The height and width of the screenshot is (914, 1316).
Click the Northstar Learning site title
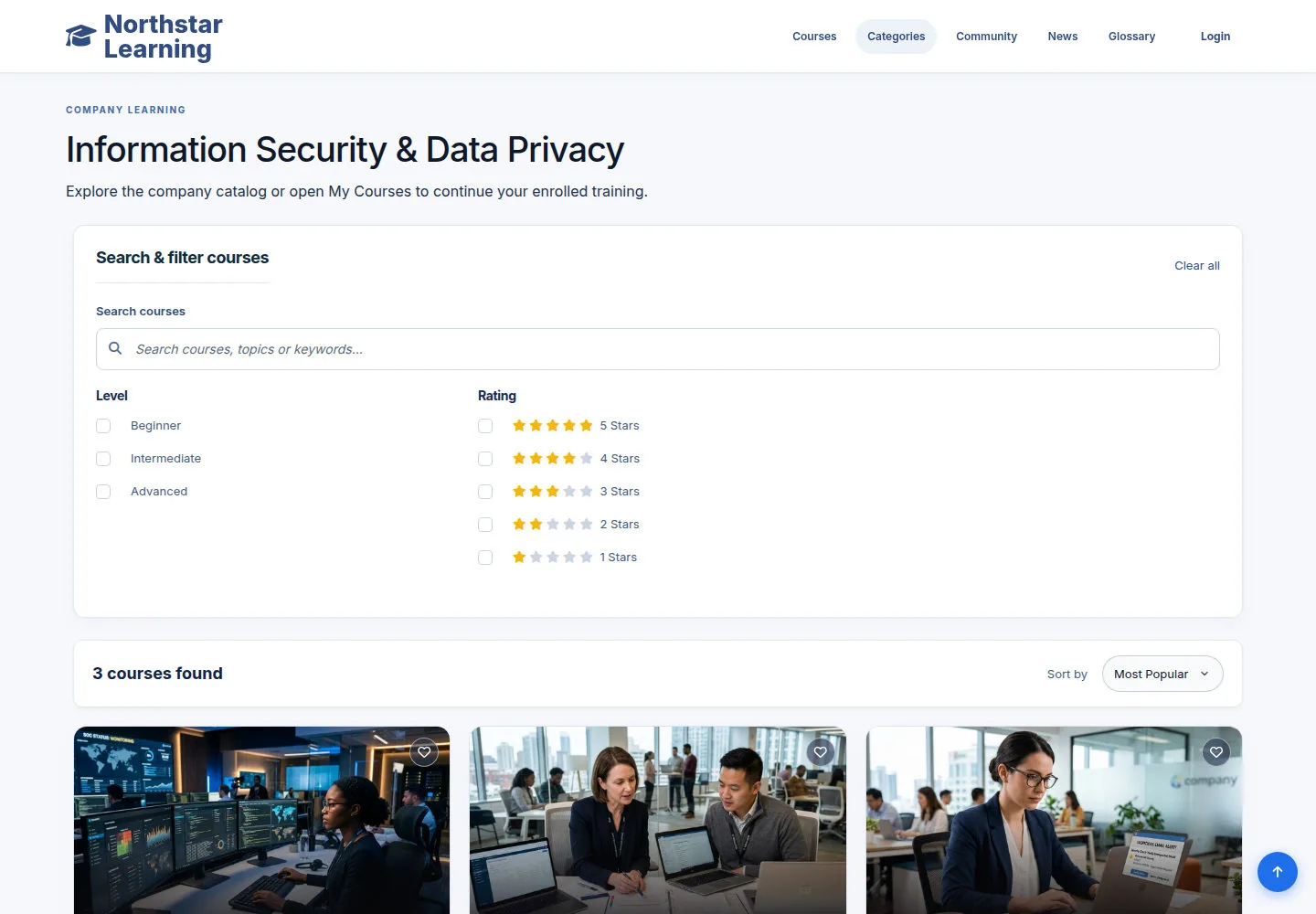164,37
